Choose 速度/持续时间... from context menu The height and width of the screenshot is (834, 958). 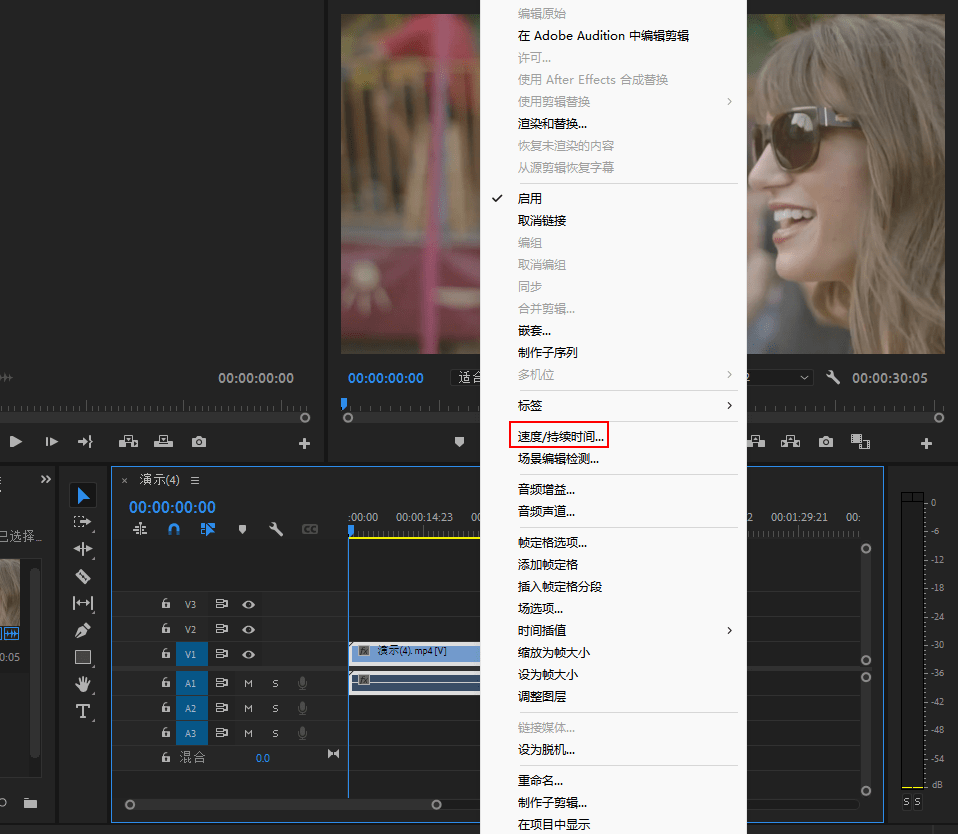coord(560,437)
